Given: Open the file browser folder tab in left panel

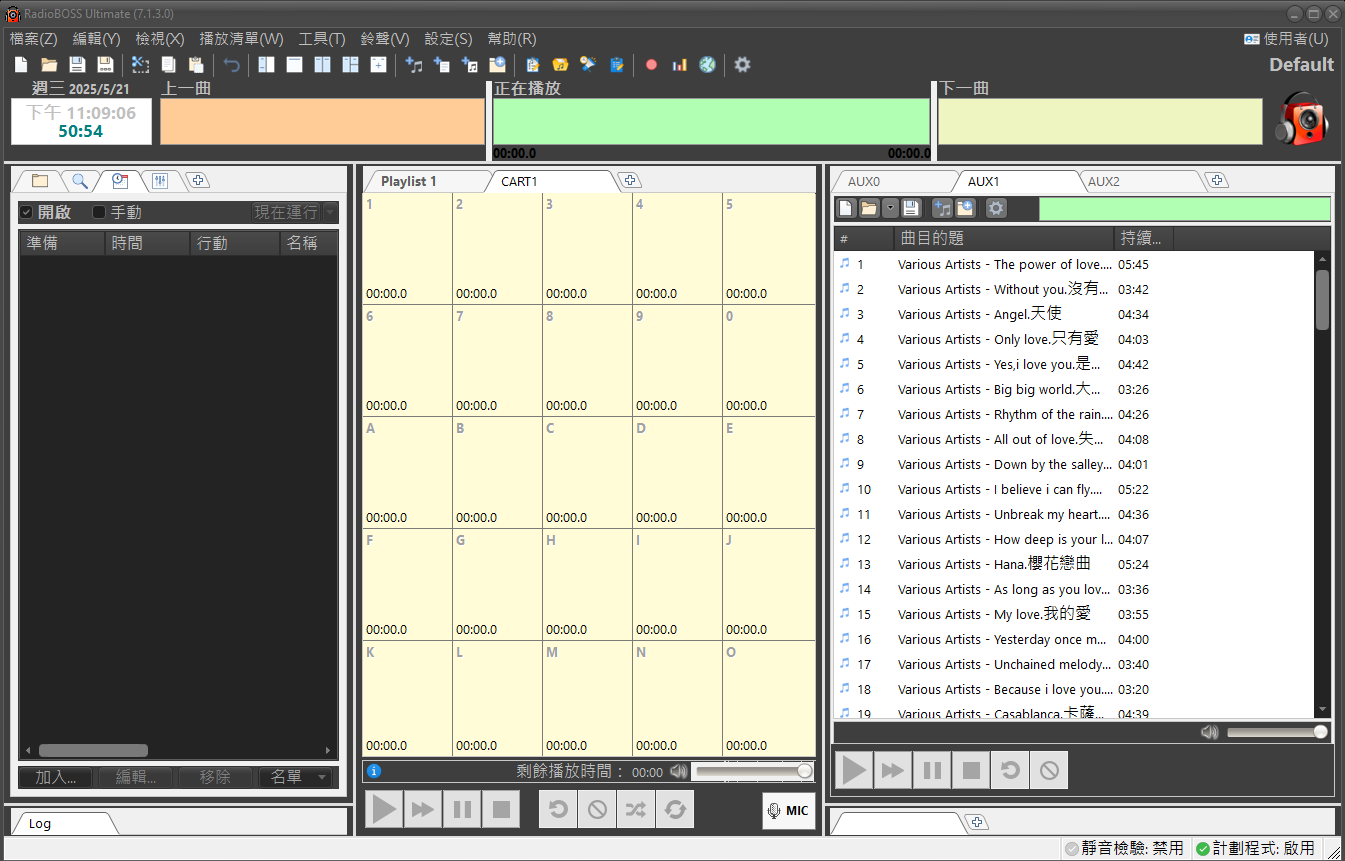Looking at the screenshot, I should tap(40, 181).
